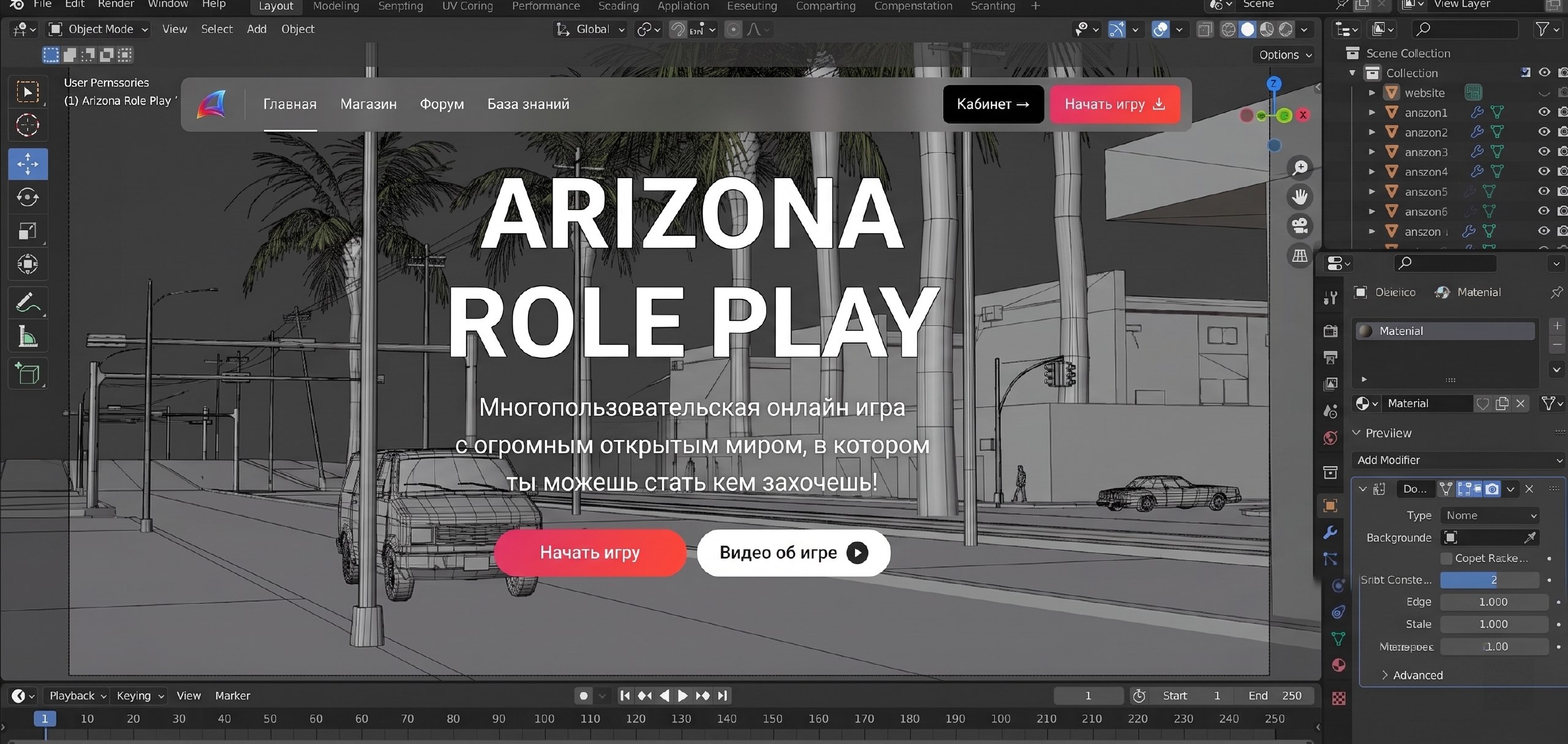Screen dimensions: 1568x744
Task: Enable the Copet Racke checkbox
Action: (x=1446, y=558)
